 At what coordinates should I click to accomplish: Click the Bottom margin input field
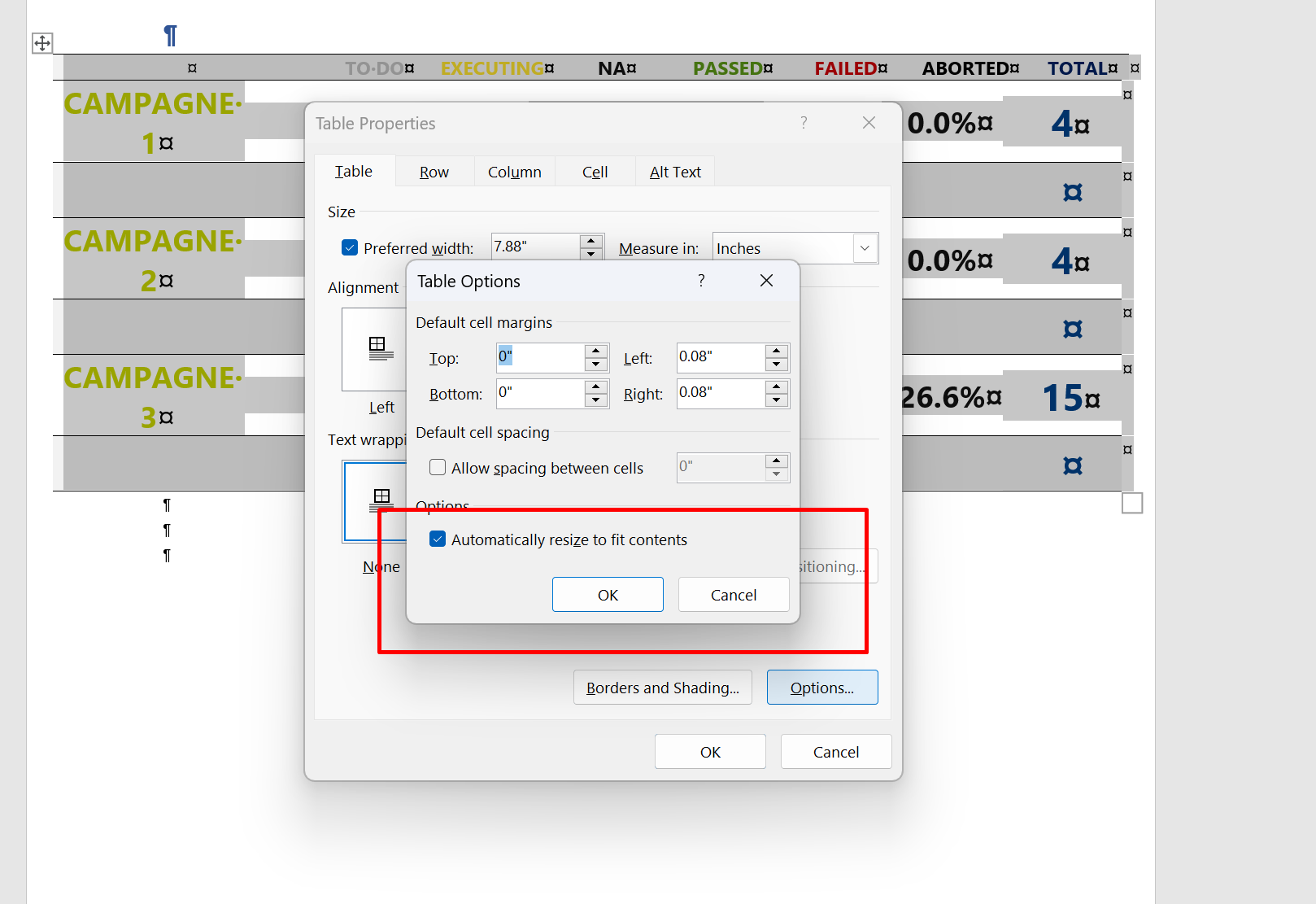[539, 394]
